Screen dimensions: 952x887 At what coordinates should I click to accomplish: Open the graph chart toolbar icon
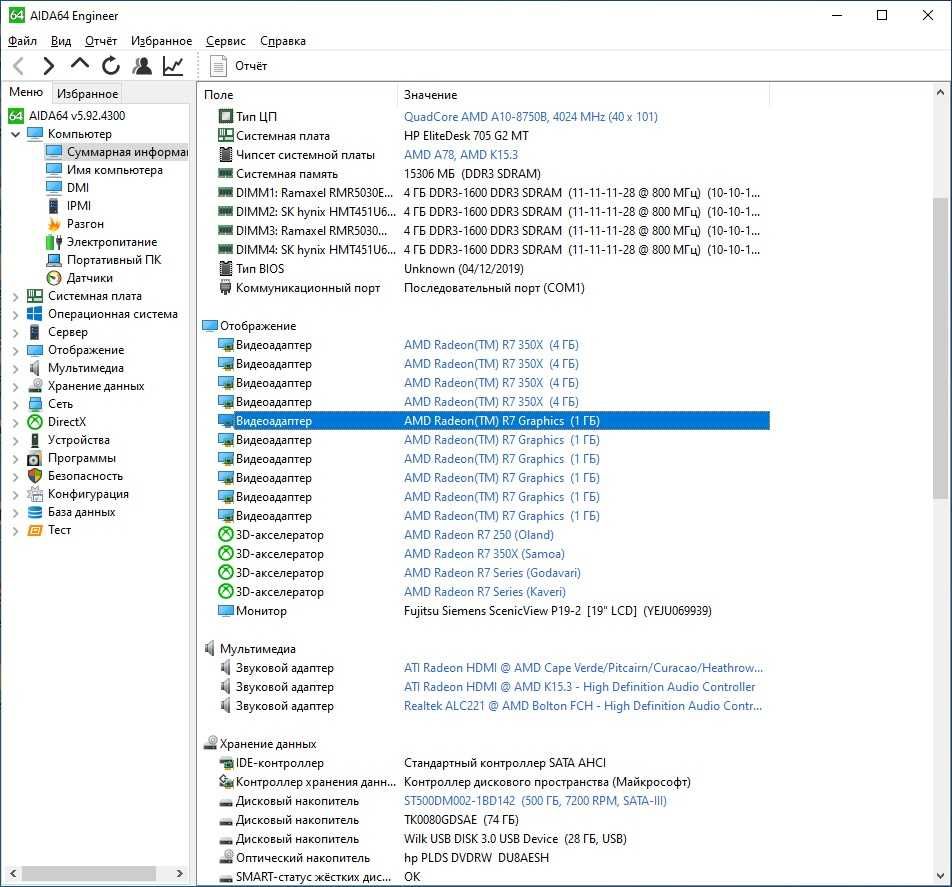pyautogui.click(x=173, y=66)
